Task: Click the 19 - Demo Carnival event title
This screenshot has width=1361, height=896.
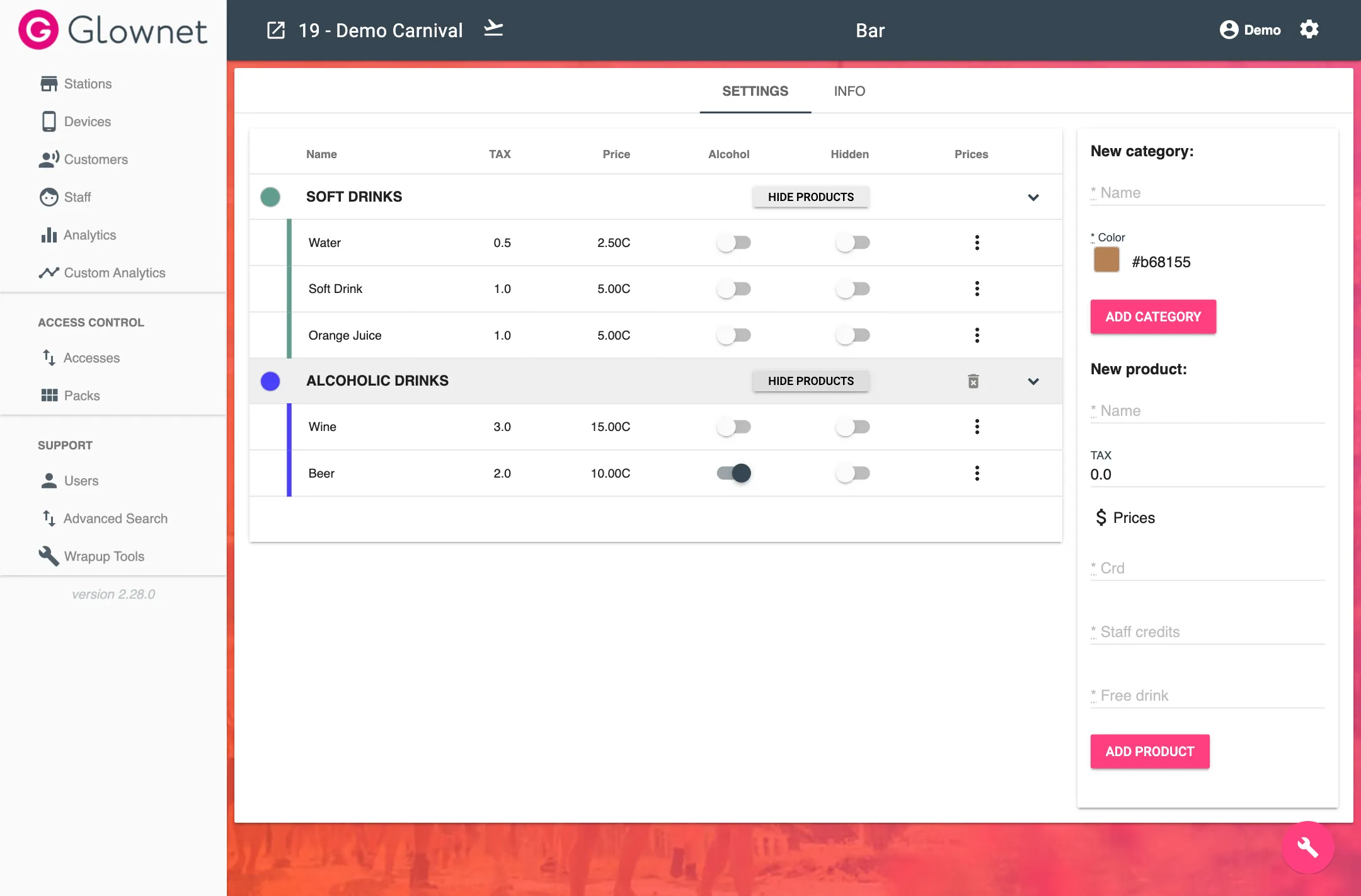Action: 381,30
